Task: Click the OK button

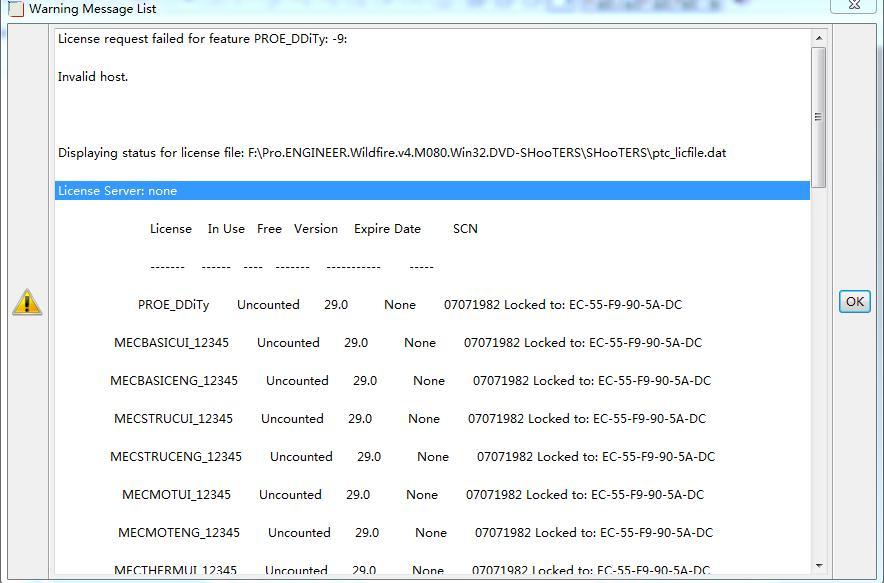Action: [855, 302]
